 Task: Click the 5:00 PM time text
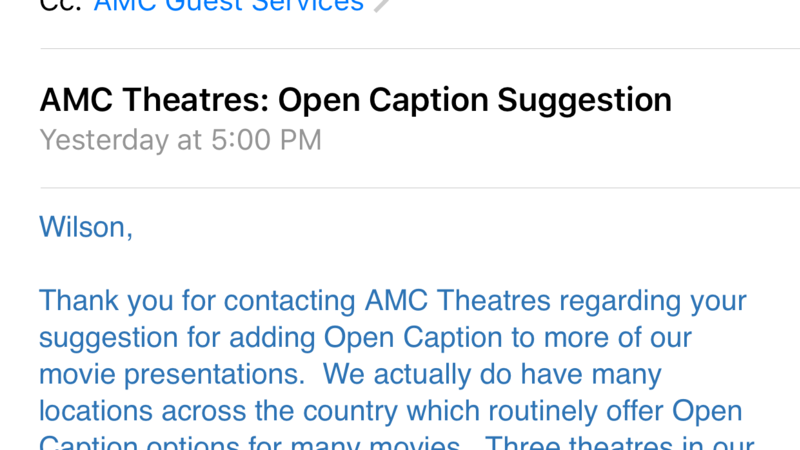264,140
